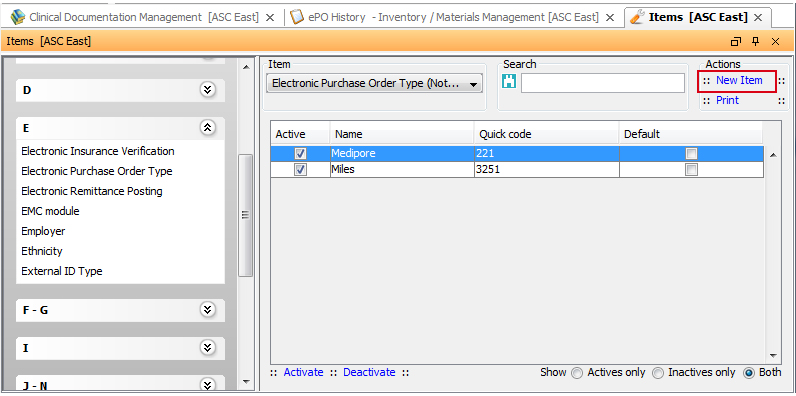This screenshot has height=396, width=796.
Task: Select the Items [ASC East] tab
Action: [698, 17]
